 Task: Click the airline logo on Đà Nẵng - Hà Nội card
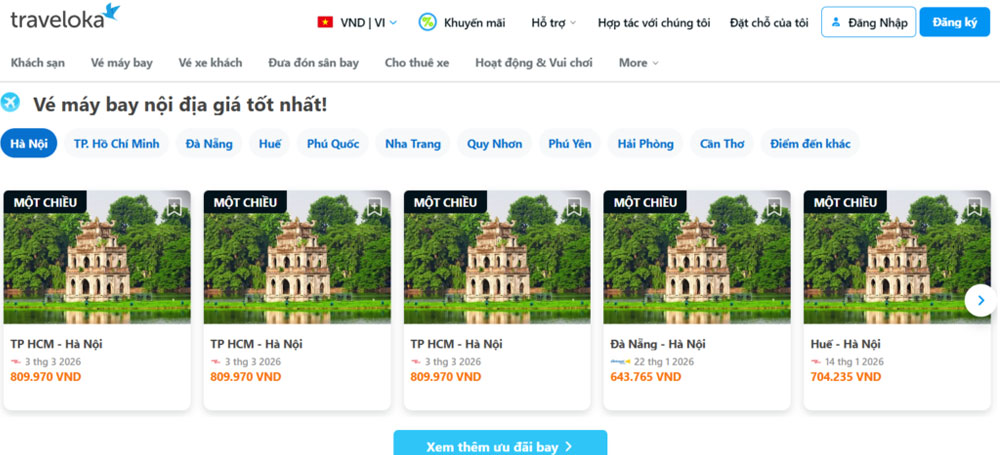620,362
